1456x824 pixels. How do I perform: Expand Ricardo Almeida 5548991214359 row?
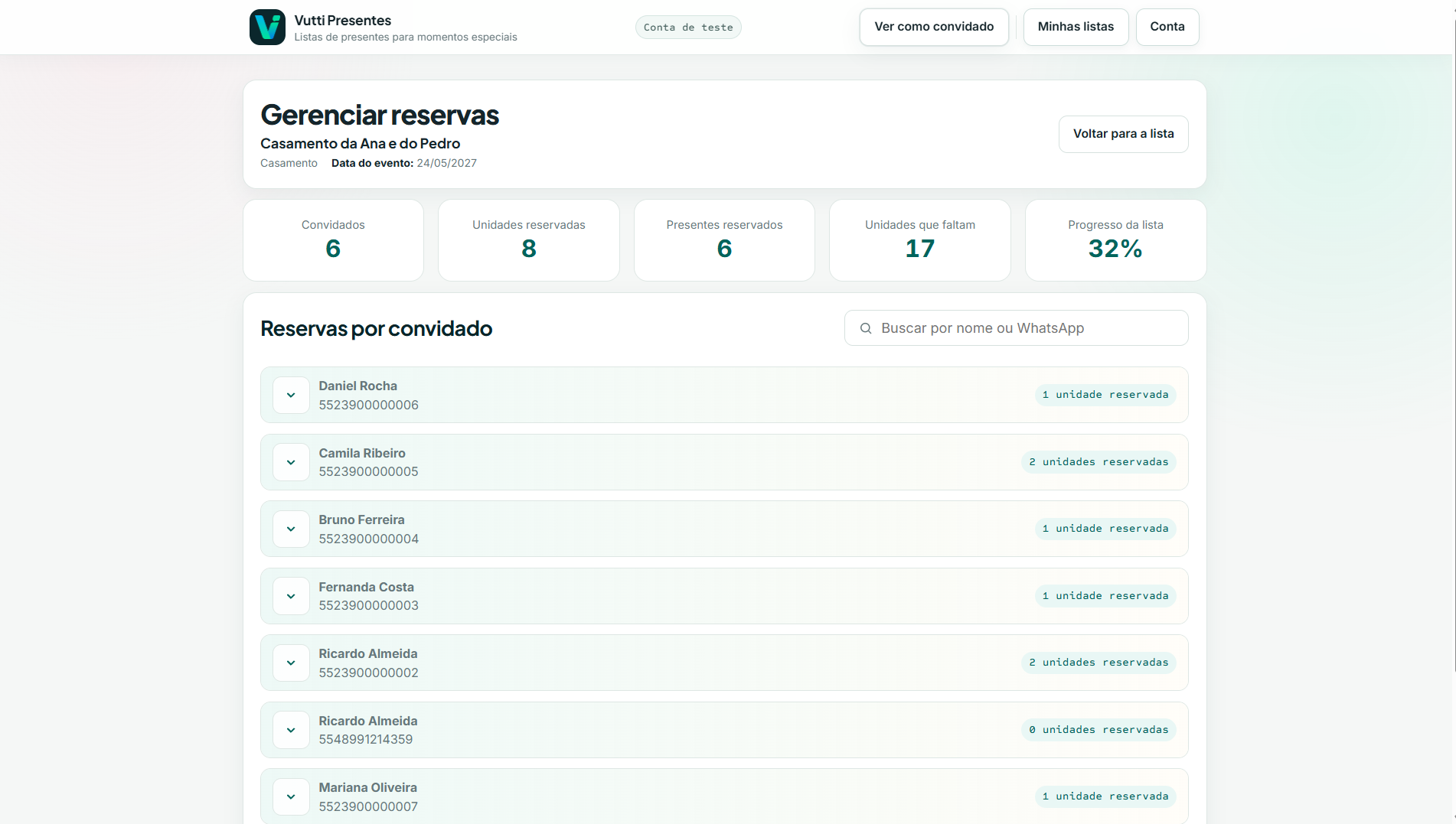pyautogui.click(x=291, y=730)
